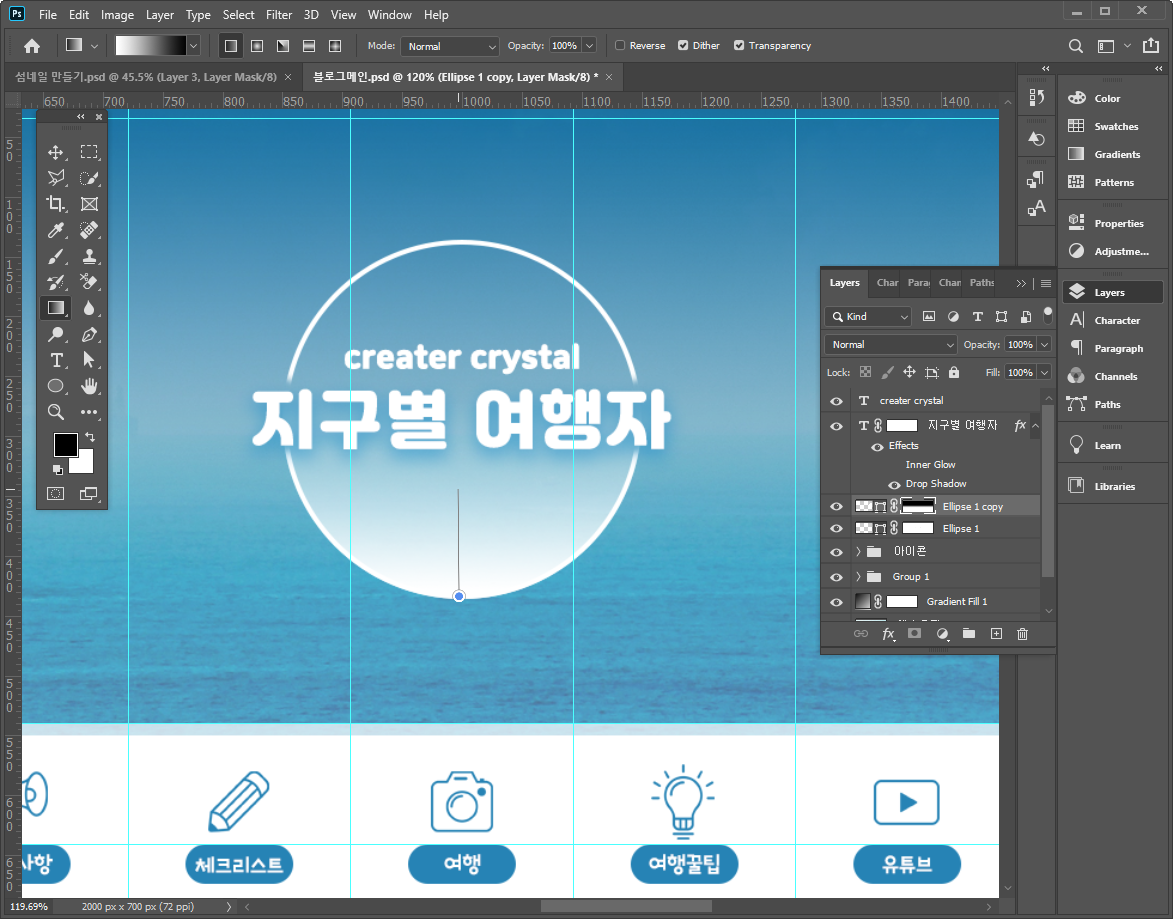
Task: Open the Learn panel
Action: pos(1112,445)
